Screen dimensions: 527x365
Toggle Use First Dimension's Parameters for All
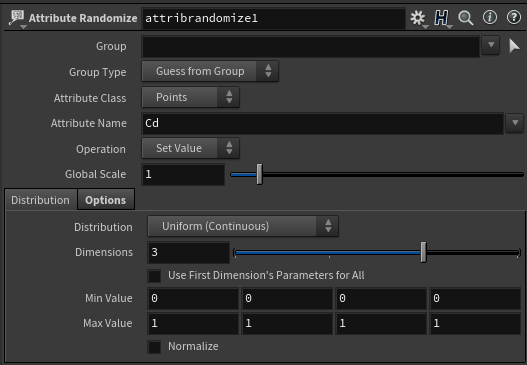154,276
